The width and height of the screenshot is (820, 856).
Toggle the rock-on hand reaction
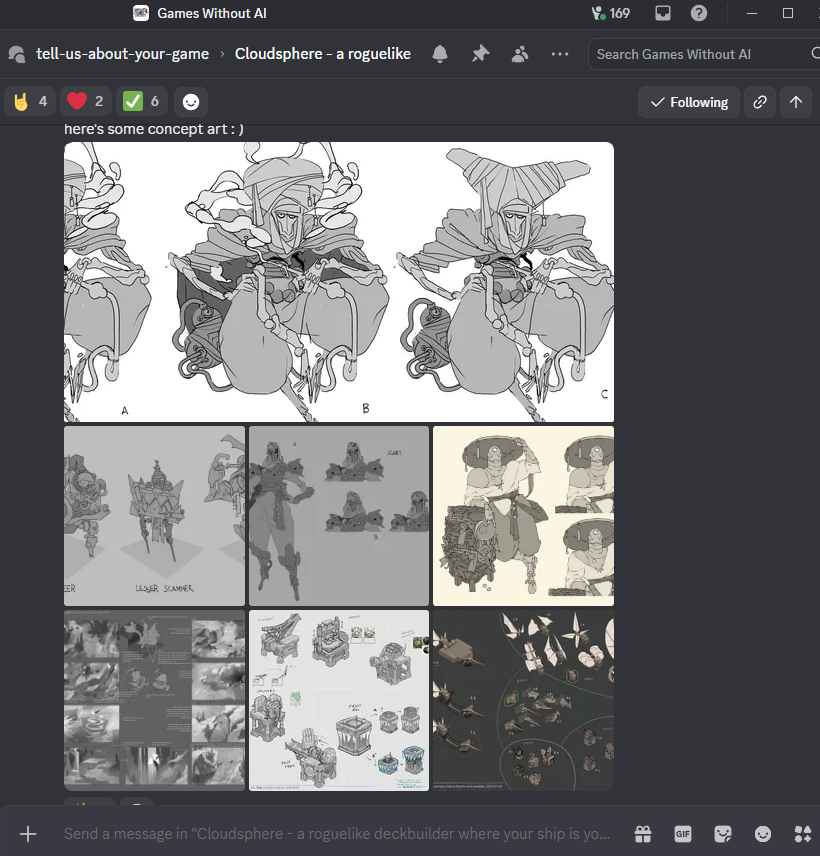[30, 102]
